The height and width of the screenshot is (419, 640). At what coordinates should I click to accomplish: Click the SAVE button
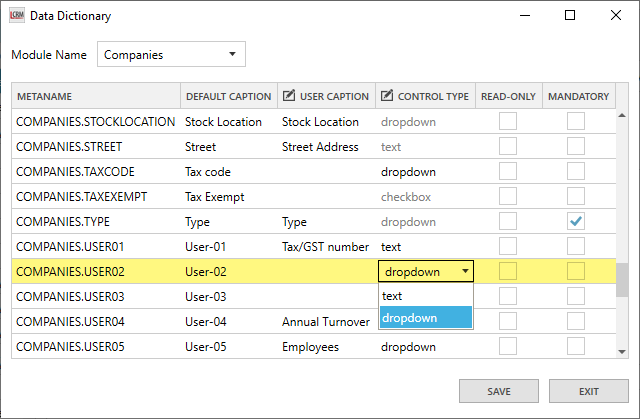click(x=499, y=391)
